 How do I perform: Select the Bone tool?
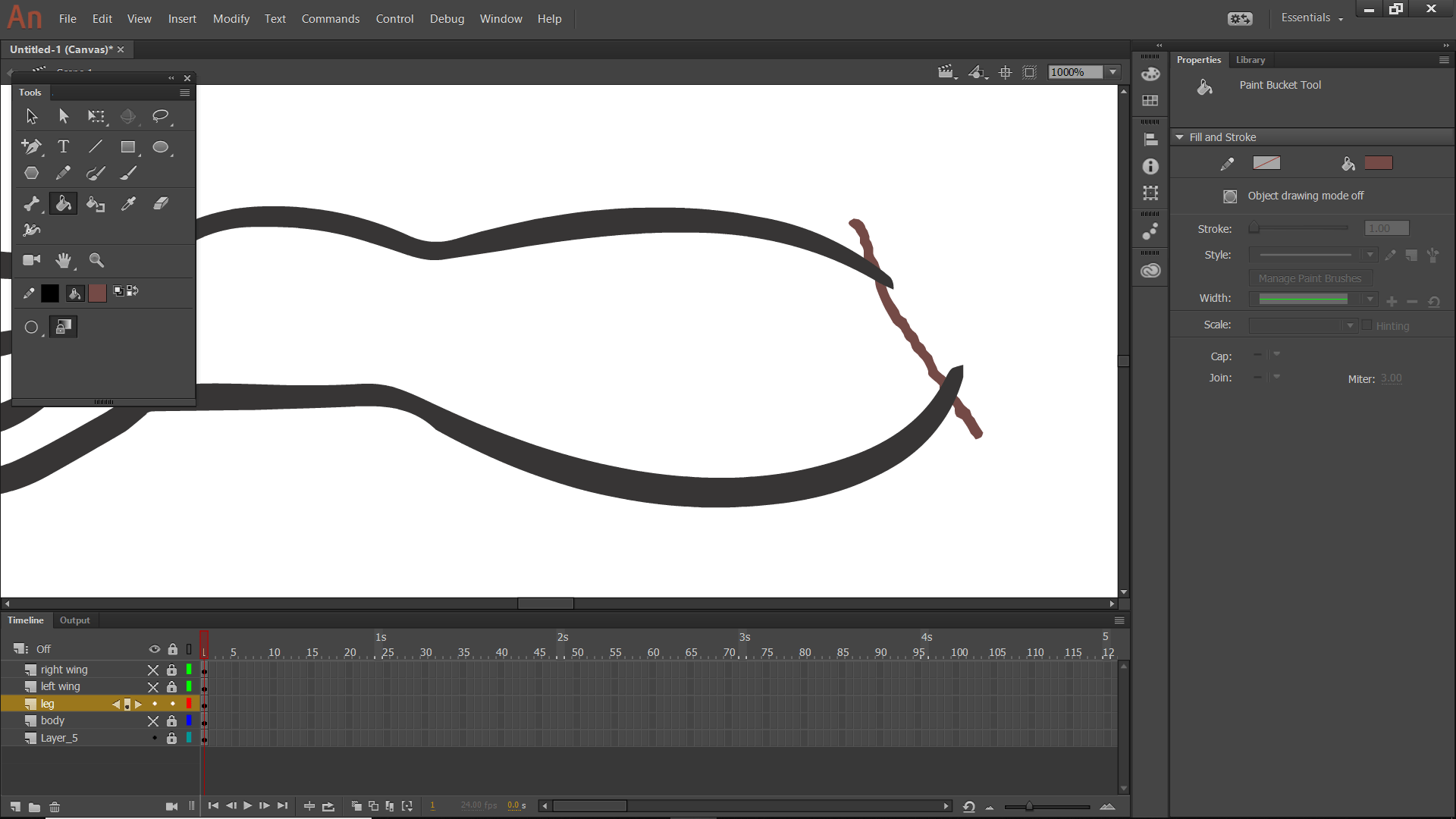click(31, 203)
